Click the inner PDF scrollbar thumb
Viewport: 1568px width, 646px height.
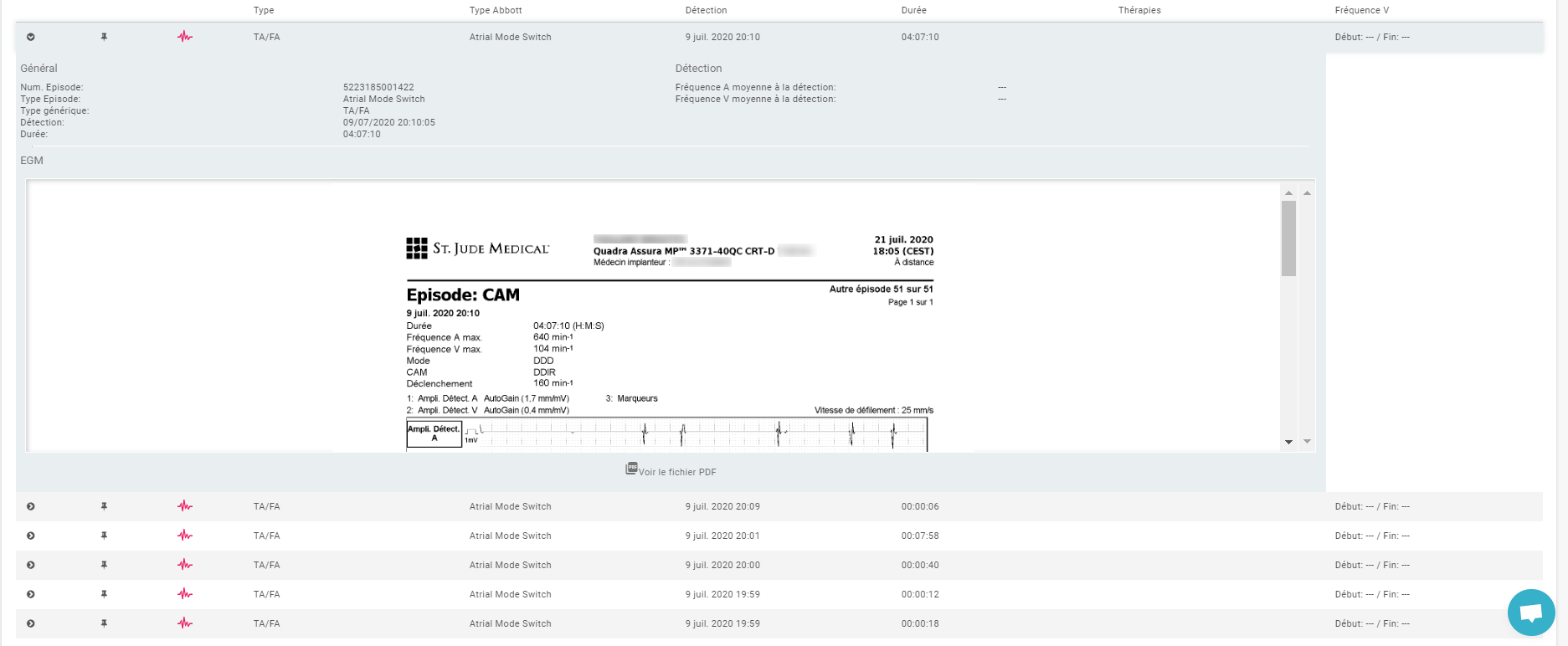coord(1288,238)
